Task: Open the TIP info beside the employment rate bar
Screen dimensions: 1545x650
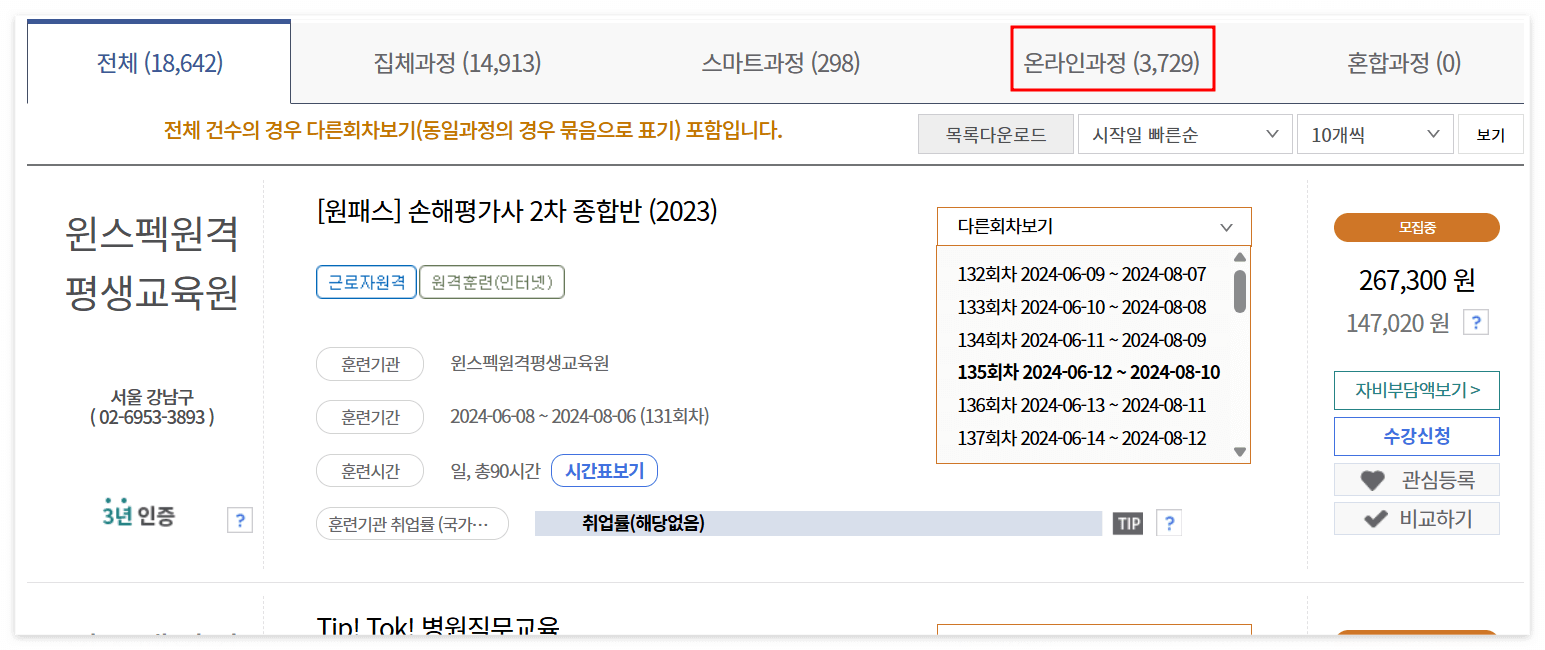Action: [x=1127, y=523]
